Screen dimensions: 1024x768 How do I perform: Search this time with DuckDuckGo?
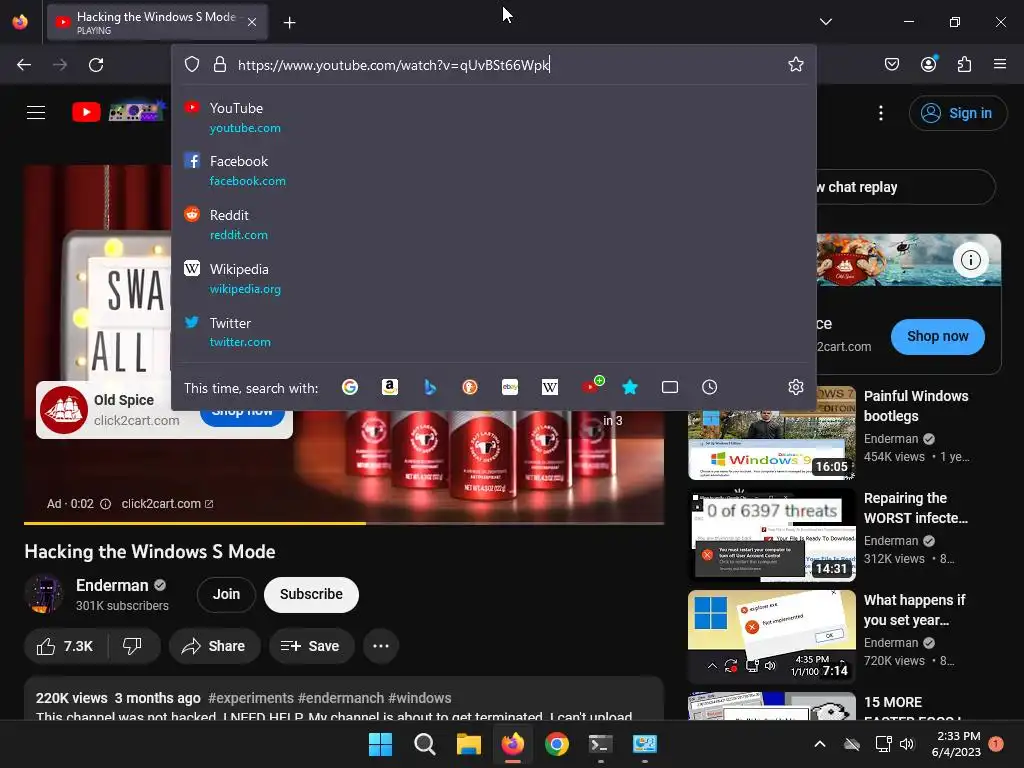pyautogui.click(x=470, y=387)
